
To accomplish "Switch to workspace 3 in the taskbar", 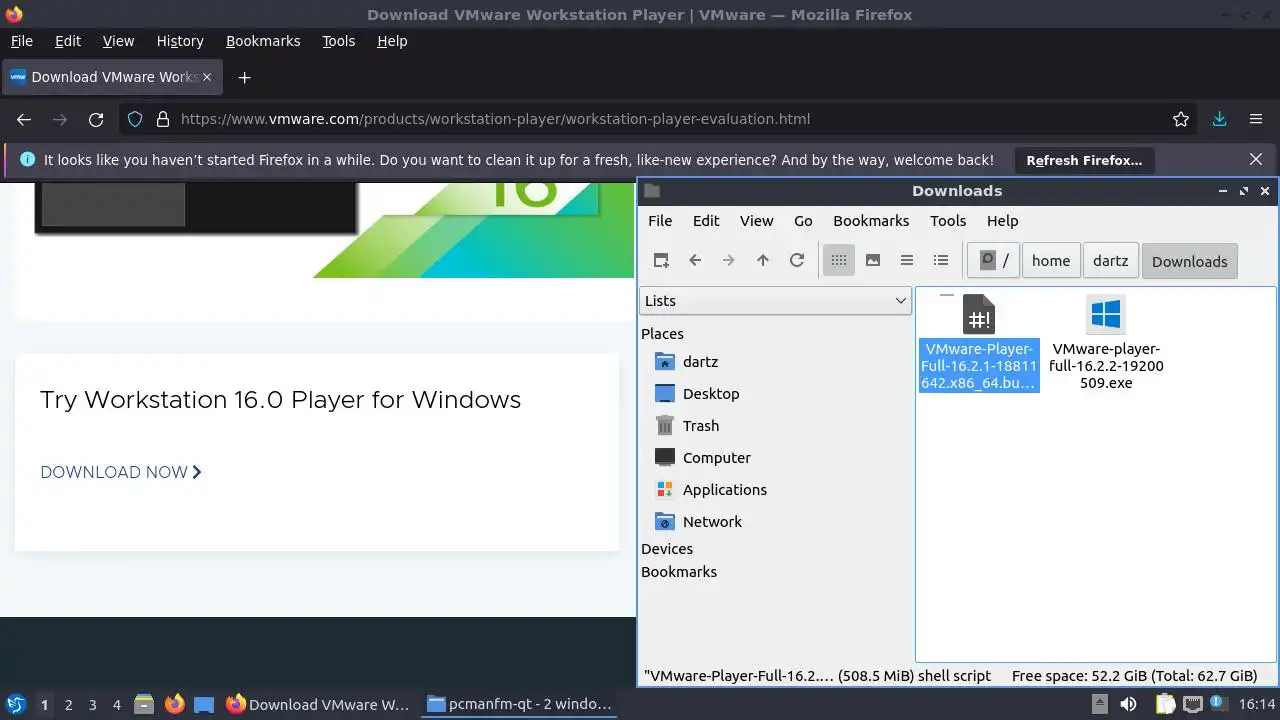I will point(92,704).
